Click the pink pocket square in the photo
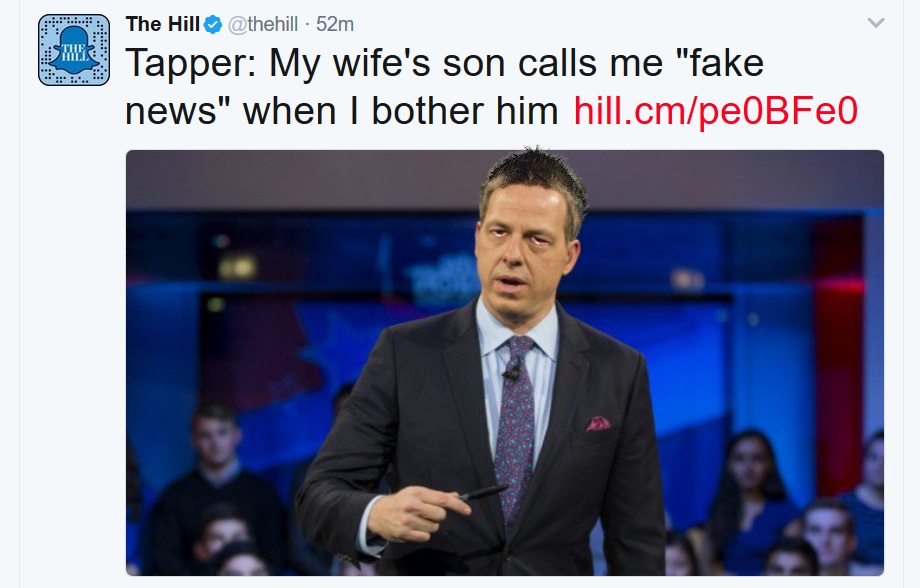This screenshot has height=588, width=920. point(598,423)
